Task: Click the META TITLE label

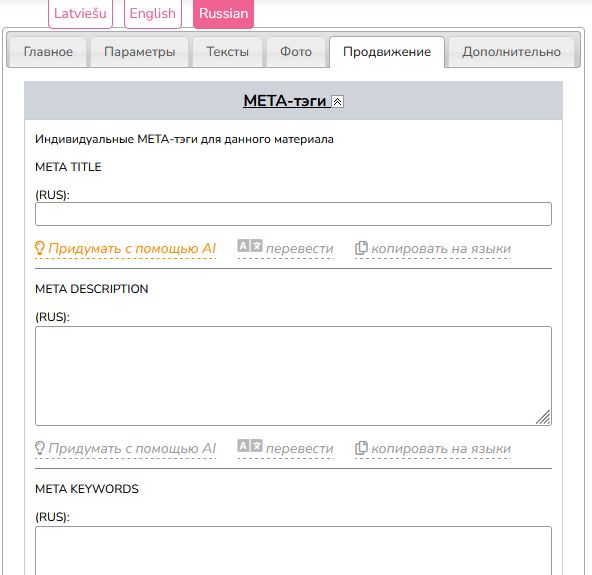Action: pyautogui.click(x=68, y=167)
